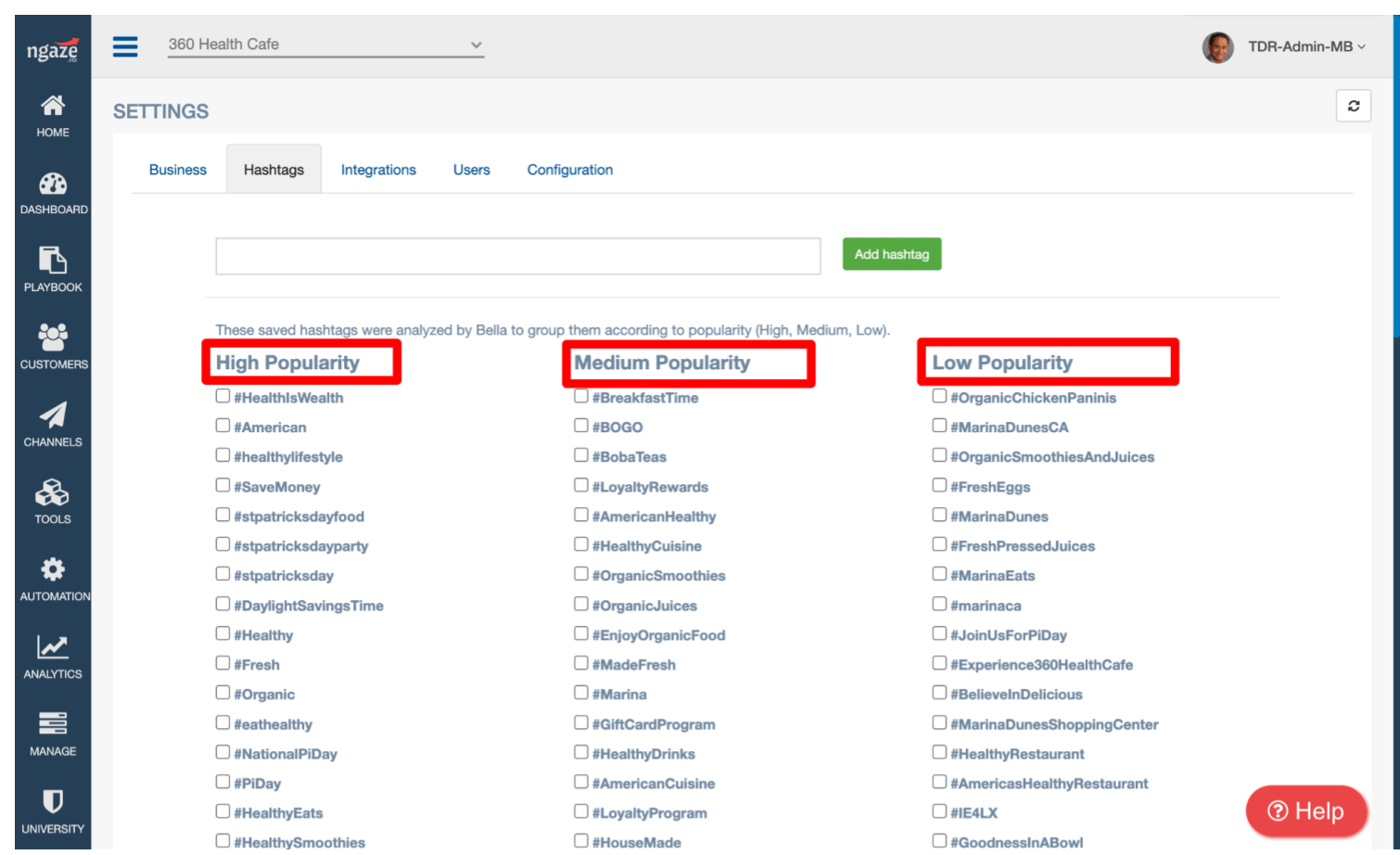Select the #JoinUsForPiDay checkbox

click(x=939, y=633)
